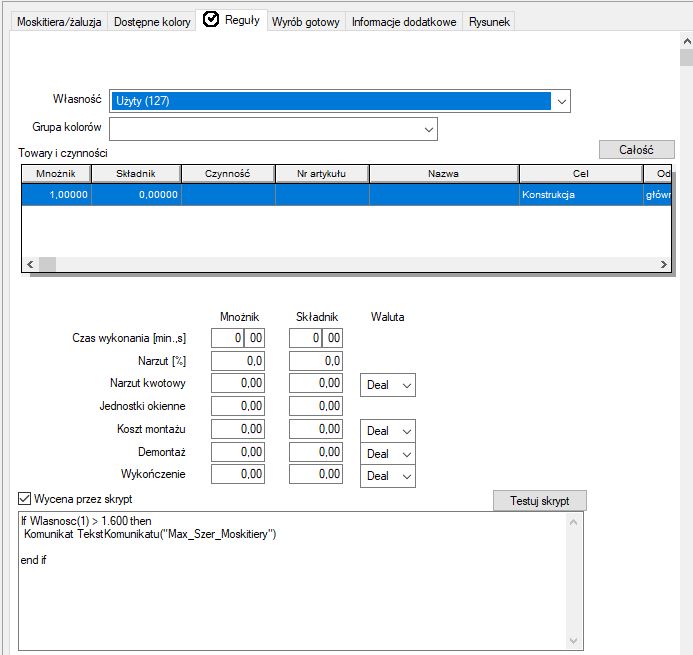Screen dimensions: 693x655
Task: Toggle the Wycena przez skrypt checkbox
Action: tap(24, 499)
